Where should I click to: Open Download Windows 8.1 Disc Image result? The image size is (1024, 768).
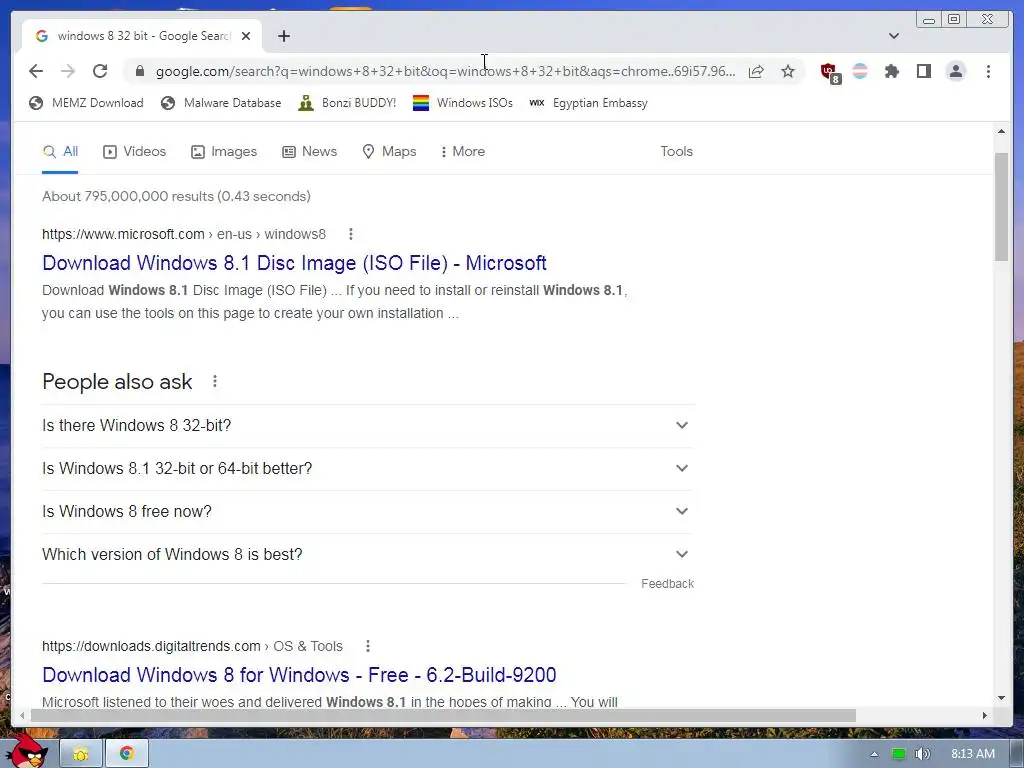pos(295,263)
